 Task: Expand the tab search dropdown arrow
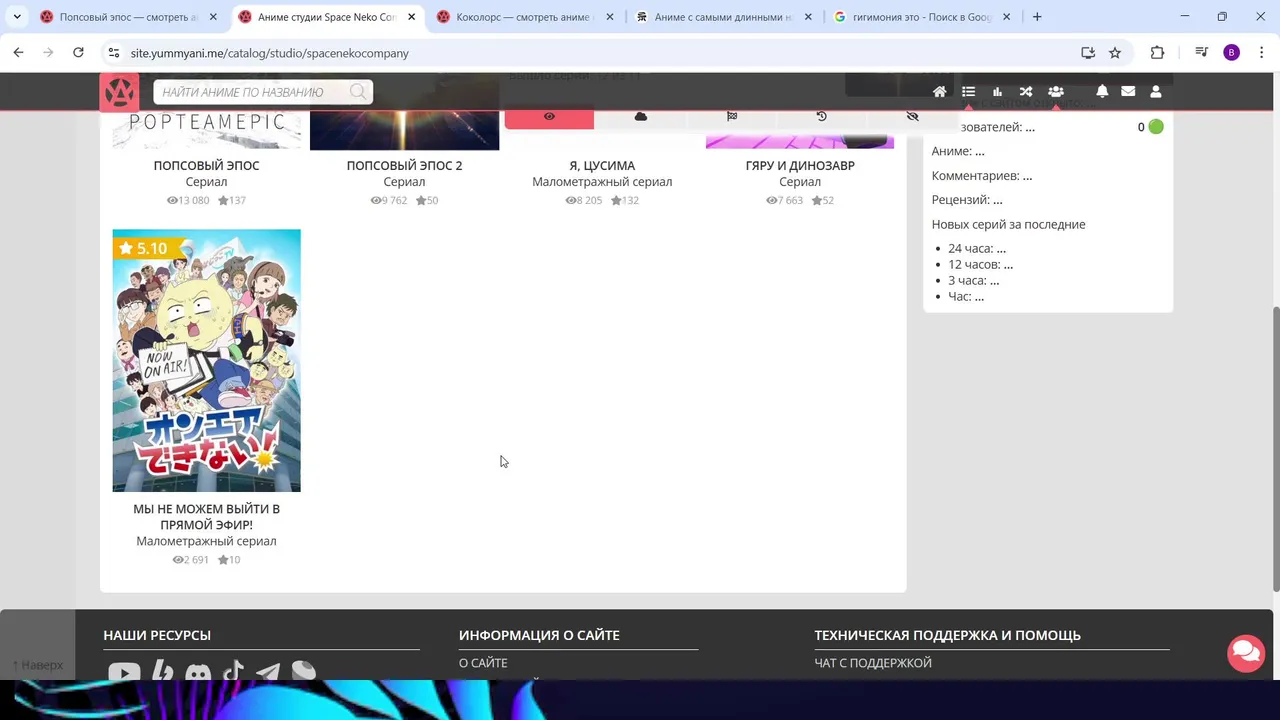click(17, 17)
